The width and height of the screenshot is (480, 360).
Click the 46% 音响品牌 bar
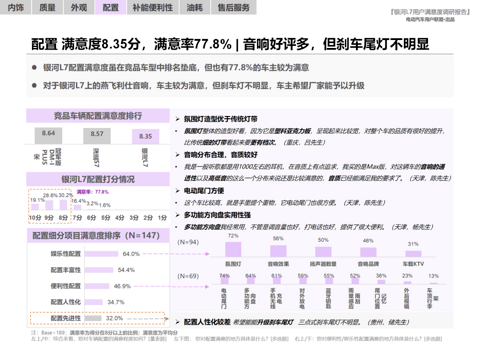click(x=368, y=252)
